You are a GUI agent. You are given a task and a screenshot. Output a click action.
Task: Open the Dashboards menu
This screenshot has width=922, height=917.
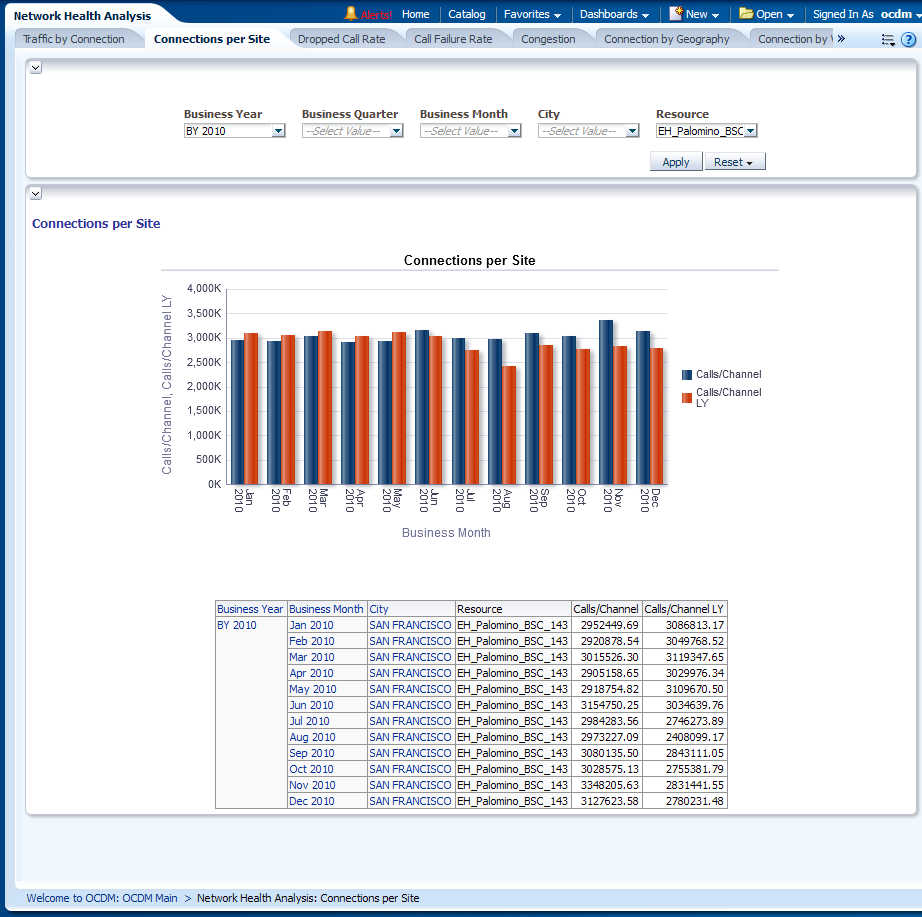coord(614,14)
